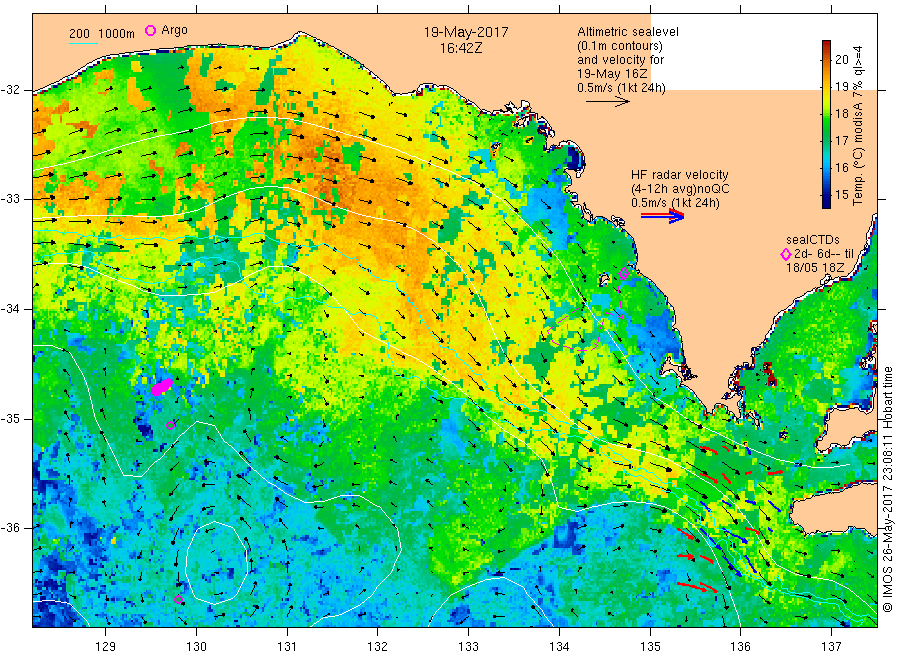Viewport: 900px width, 660px height.
Task: Click the altimetric velocity reference arrow
Action: 608,102
